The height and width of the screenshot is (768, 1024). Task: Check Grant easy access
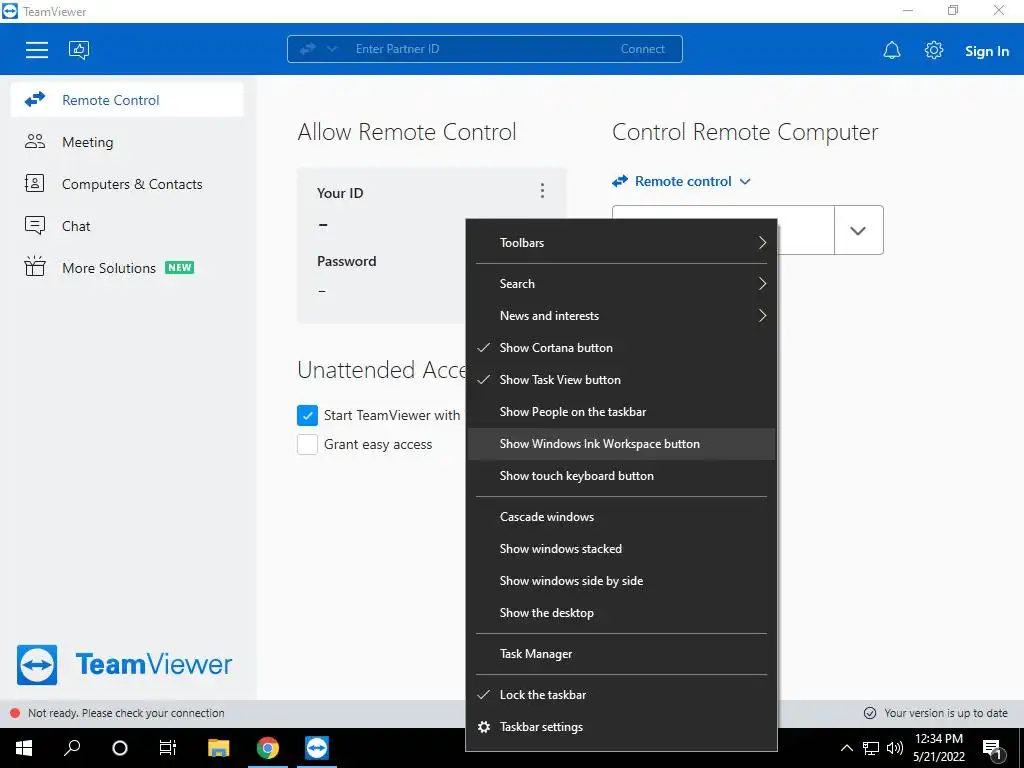pyautogui.click(x=307, y=445)
